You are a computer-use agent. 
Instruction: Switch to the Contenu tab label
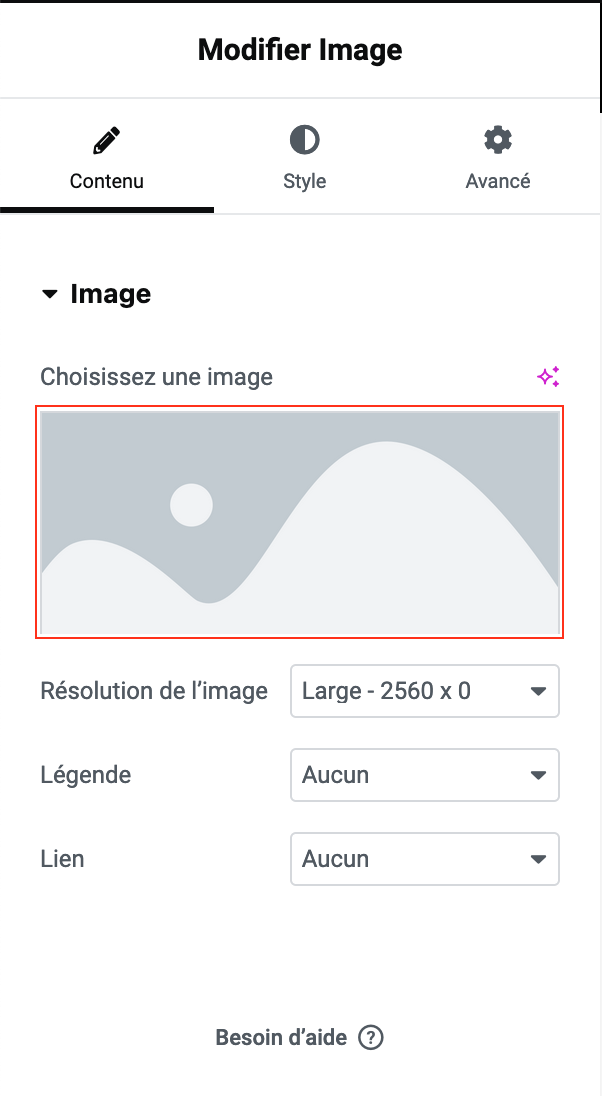pos(106,182)
